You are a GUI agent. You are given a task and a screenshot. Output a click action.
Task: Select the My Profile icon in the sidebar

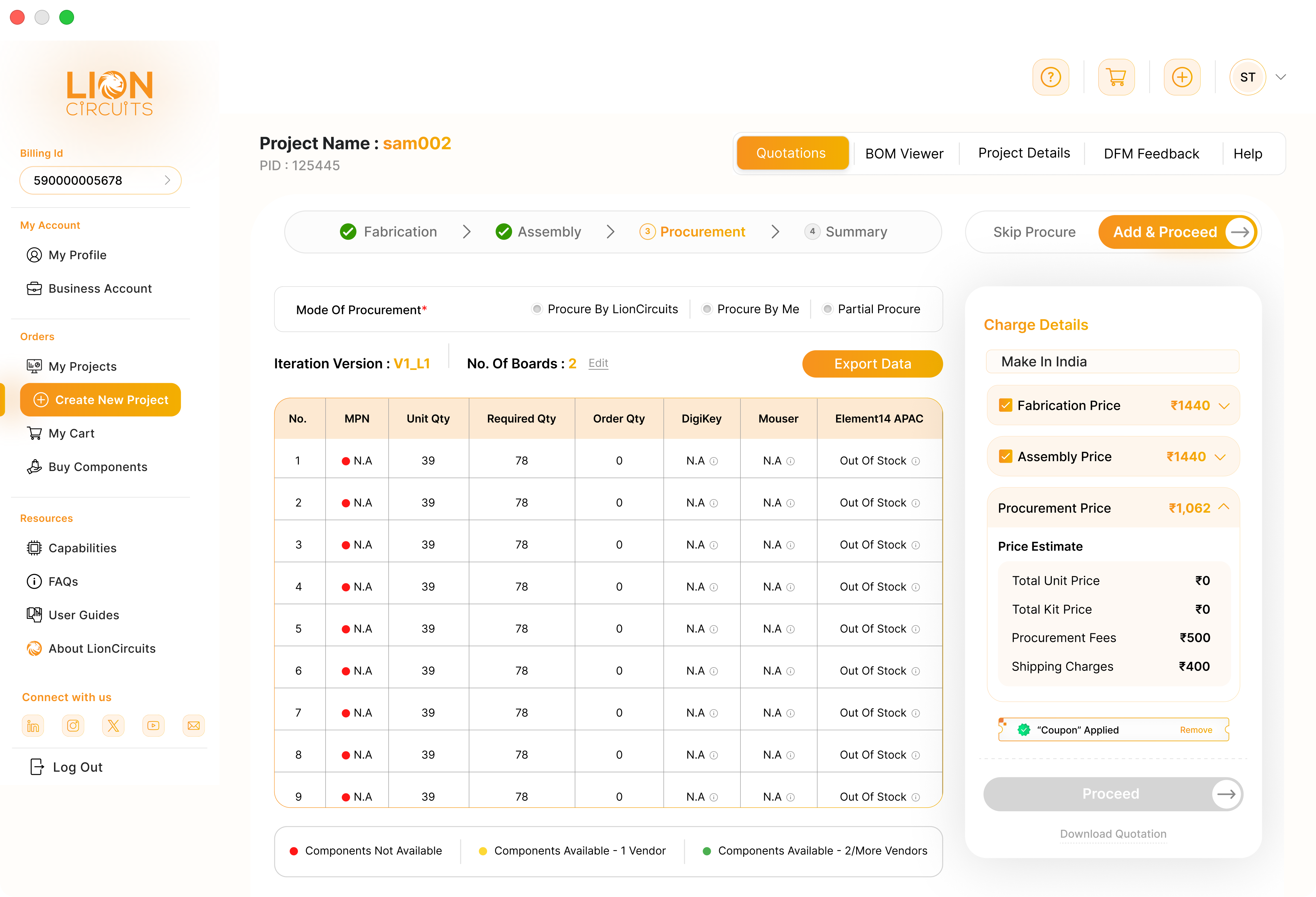[x=34, y=255]
